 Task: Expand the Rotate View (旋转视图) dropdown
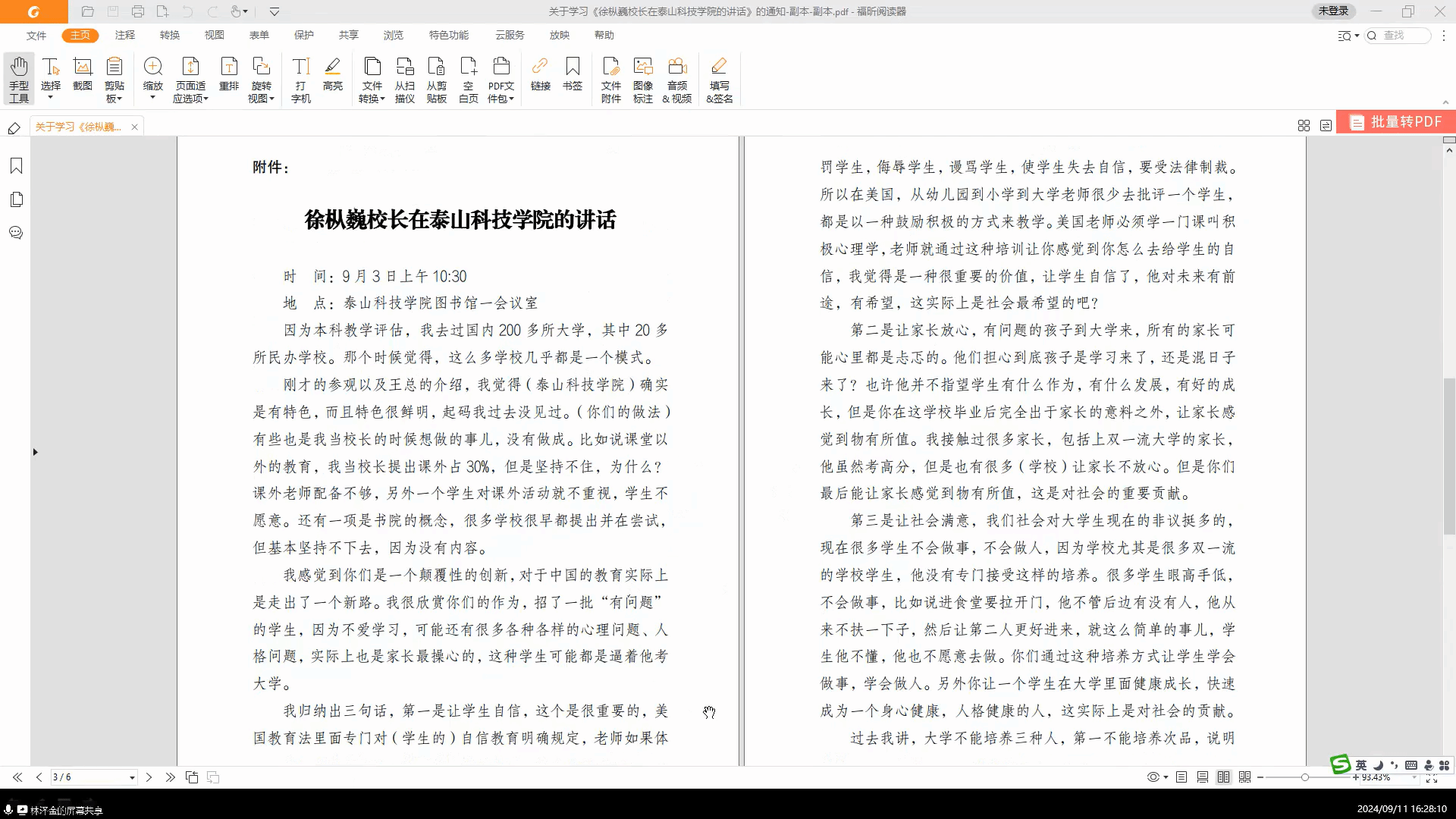coord(271,99)
